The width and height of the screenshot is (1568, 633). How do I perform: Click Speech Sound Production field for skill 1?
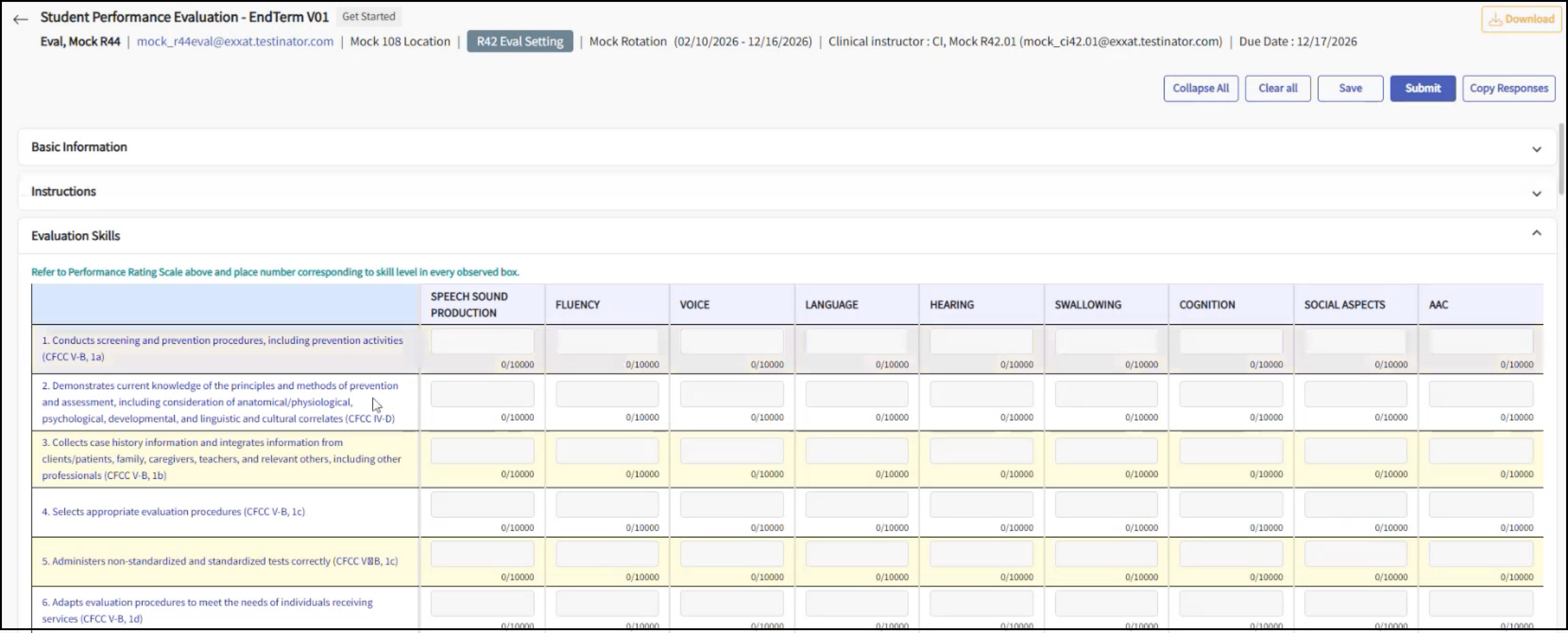point(482,342)
